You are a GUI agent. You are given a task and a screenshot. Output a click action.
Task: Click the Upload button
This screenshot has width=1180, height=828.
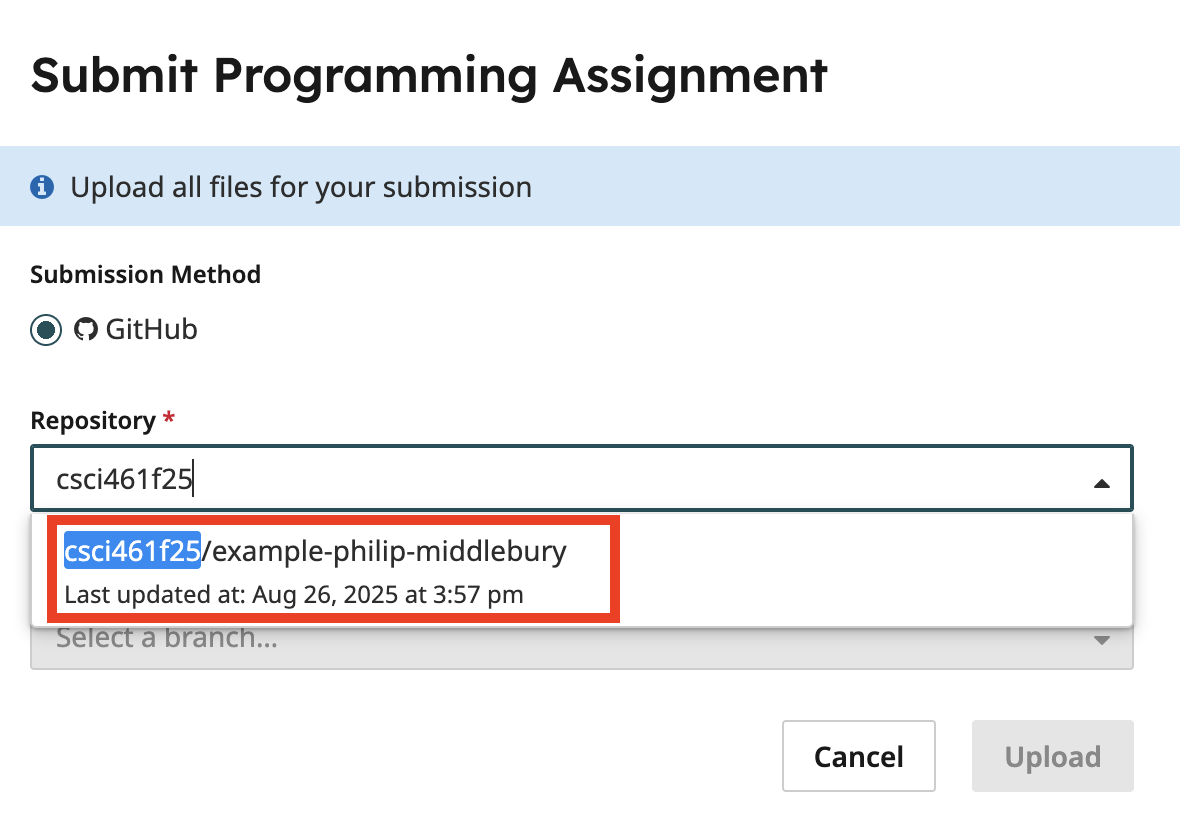(1052, 756)
